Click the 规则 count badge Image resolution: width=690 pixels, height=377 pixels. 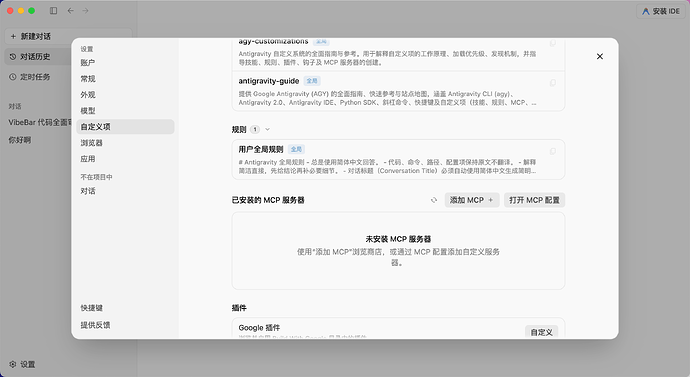click(x=255, y=129)
